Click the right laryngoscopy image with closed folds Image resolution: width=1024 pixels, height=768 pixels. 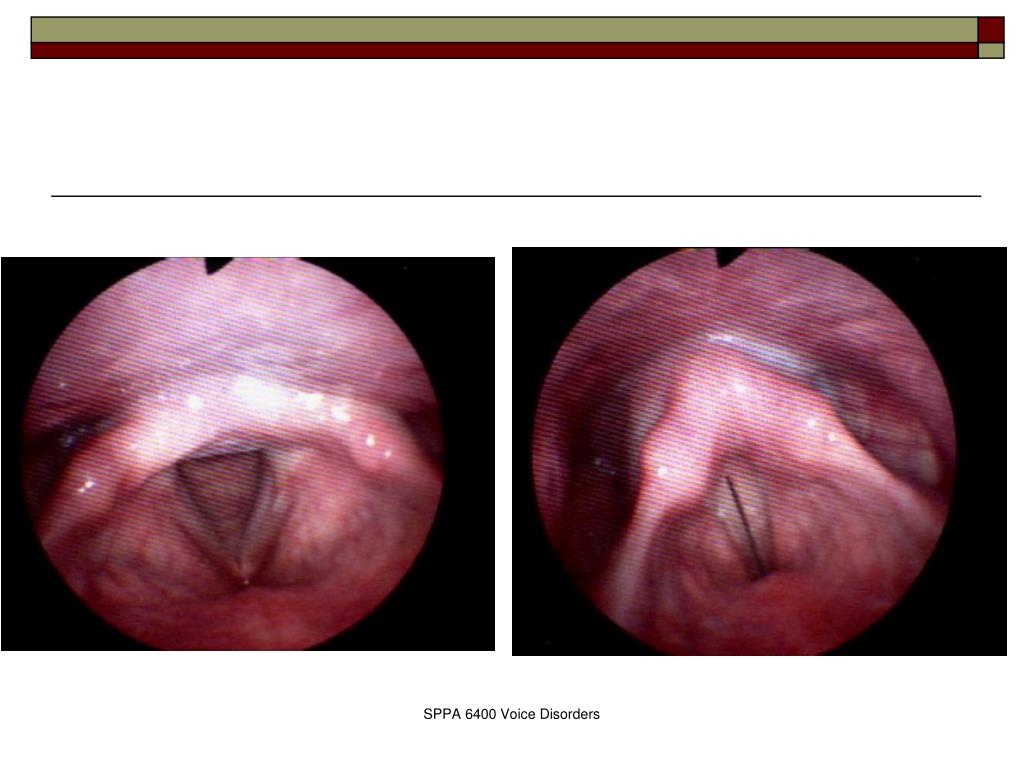click(760, 451)
